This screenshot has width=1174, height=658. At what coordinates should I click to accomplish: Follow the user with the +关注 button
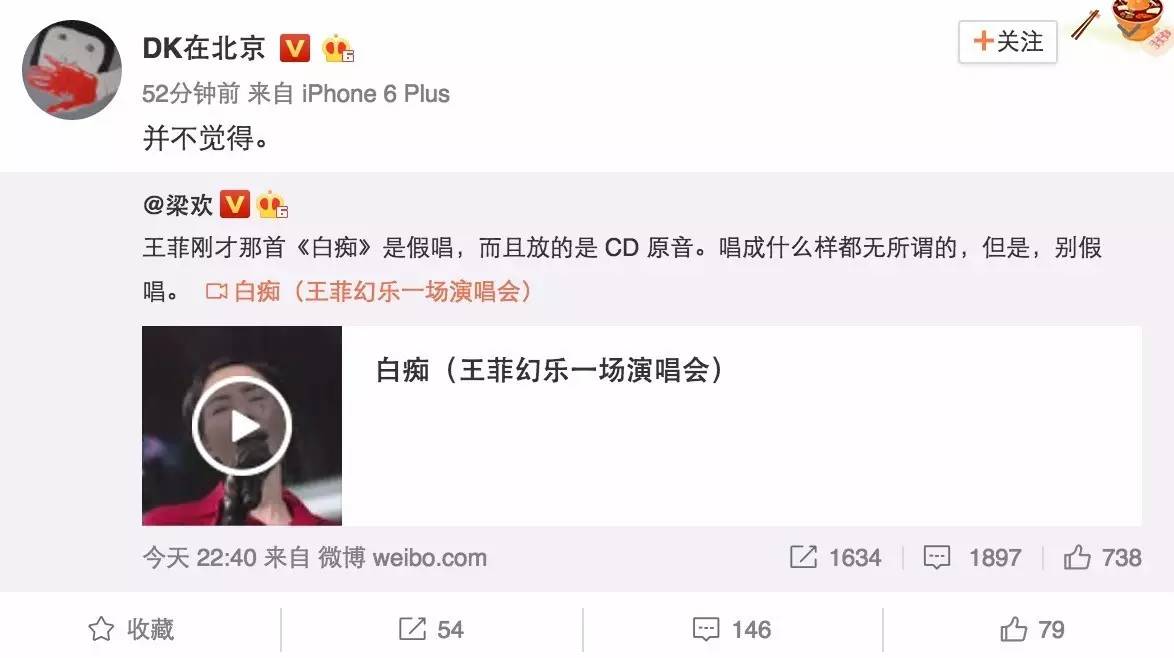click(x=1007, y=42)
